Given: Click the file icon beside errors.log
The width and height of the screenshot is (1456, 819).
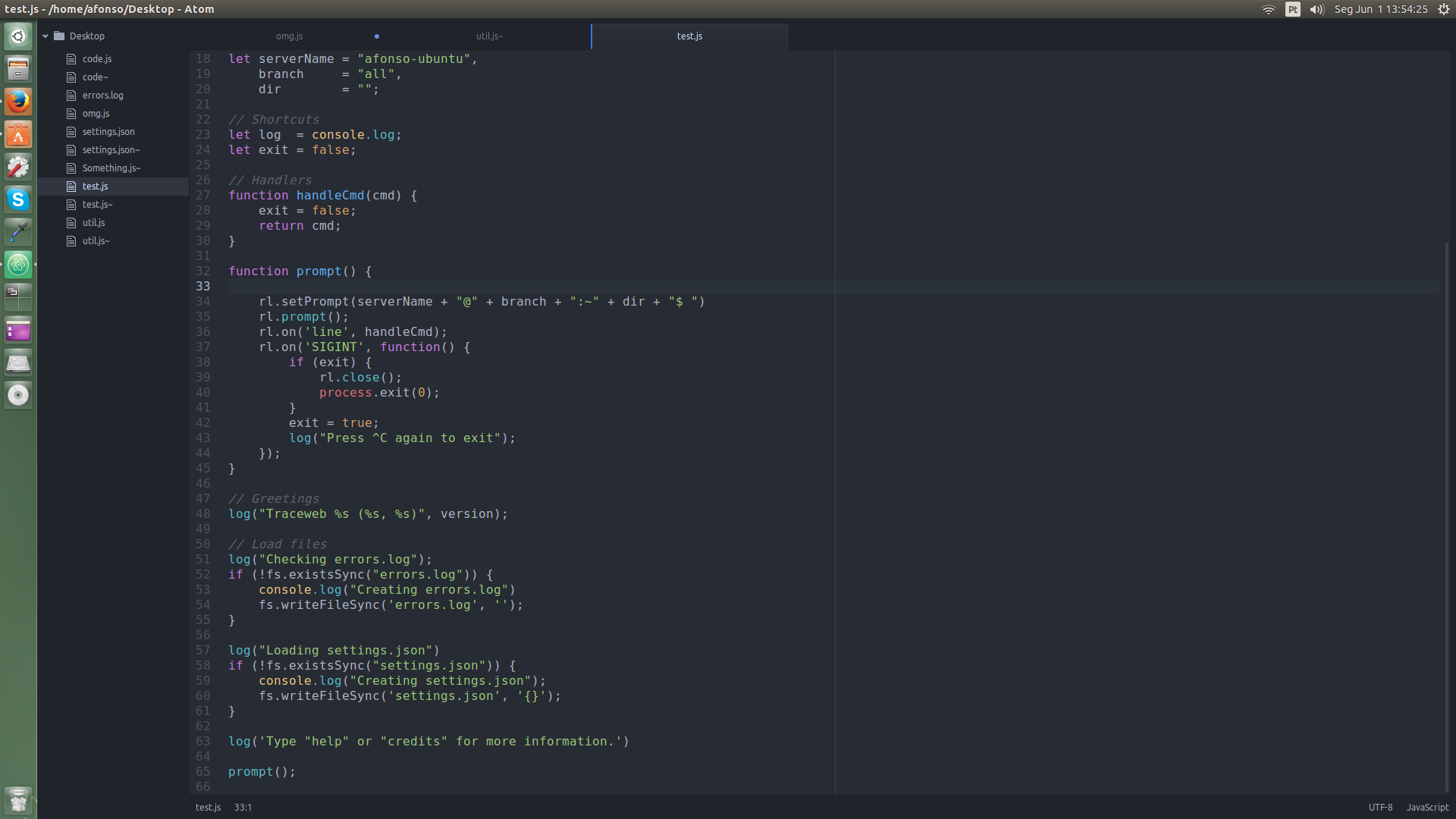Looking at the screenshot, I should coord(71,95).
